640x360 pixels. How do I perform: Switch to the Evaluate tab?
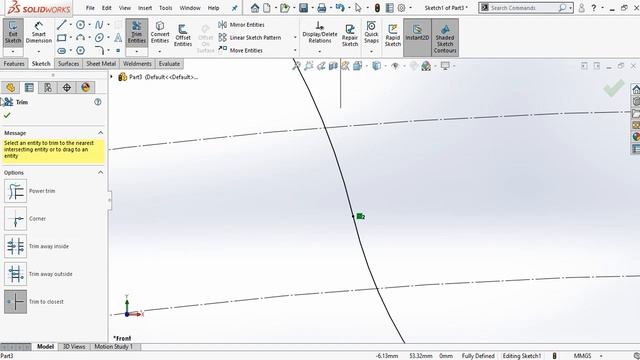(x=169, y=64)
